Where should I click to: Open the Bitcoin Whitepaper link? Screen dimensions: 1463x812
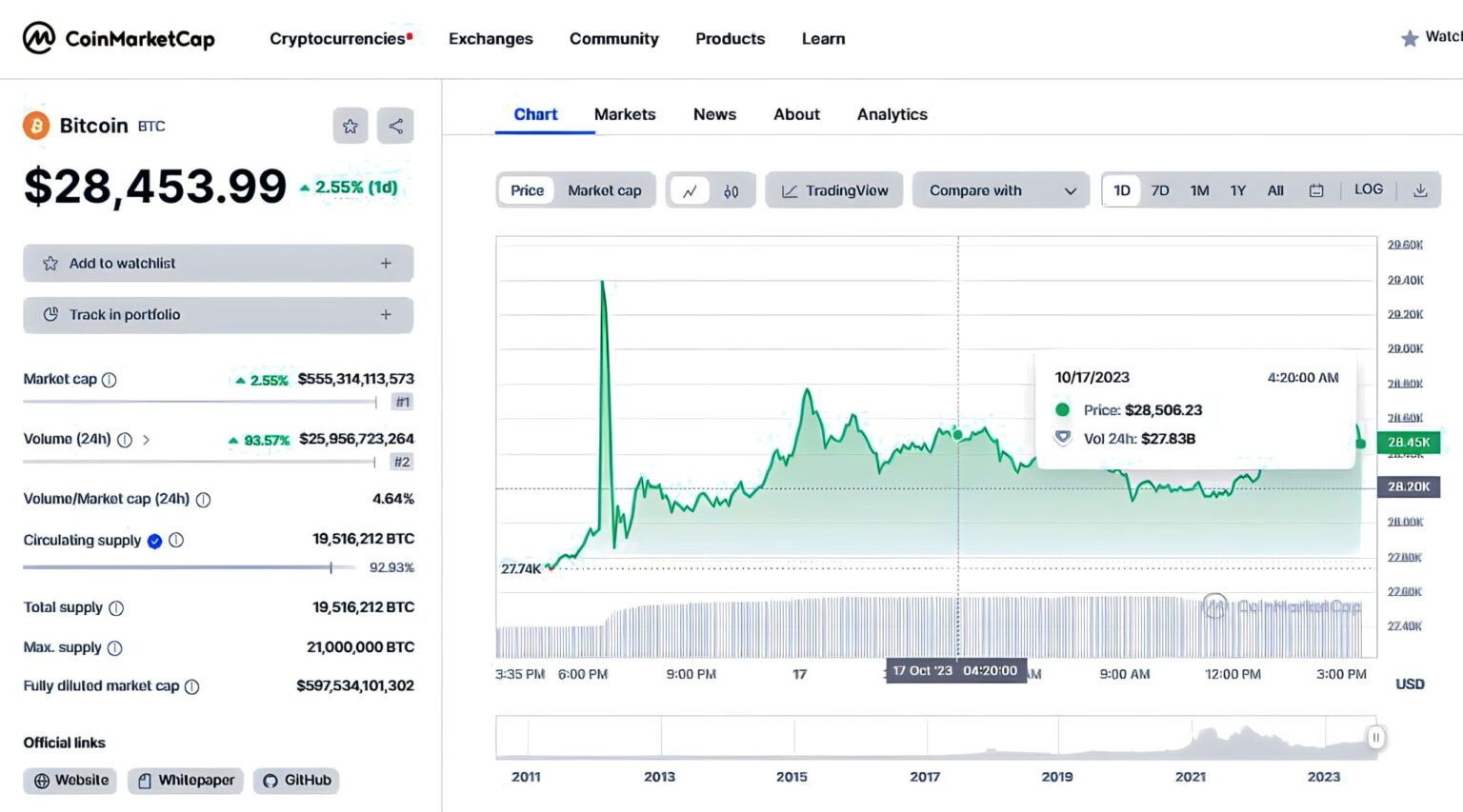186,781
